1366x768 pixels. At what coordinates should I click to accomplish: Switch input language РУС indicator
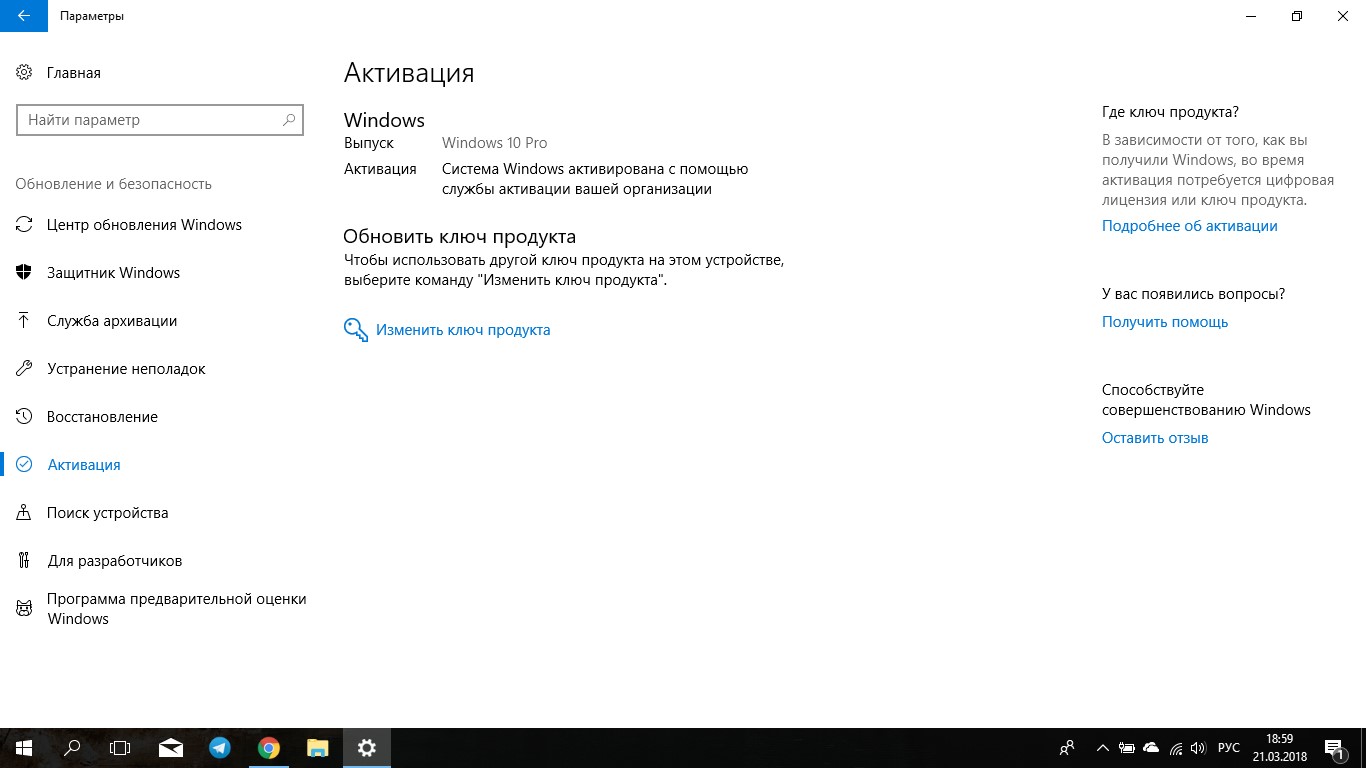(1229, 748)
